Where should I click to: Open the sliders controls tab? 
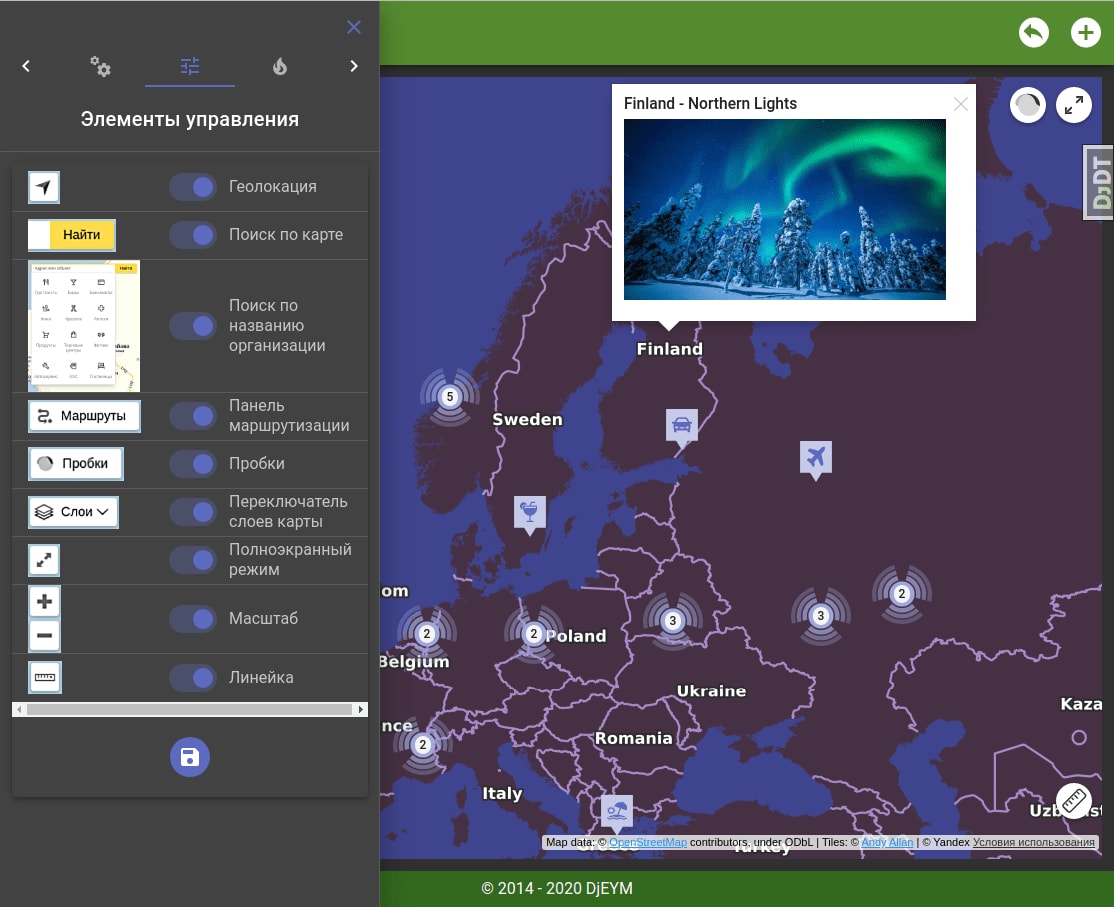coord(190,66)
